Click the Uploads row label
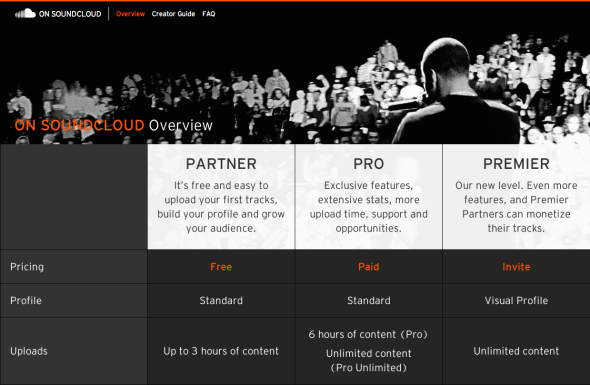Image resolution: width=590 pixels, height=385 pixels. click(x=29, y=351)
